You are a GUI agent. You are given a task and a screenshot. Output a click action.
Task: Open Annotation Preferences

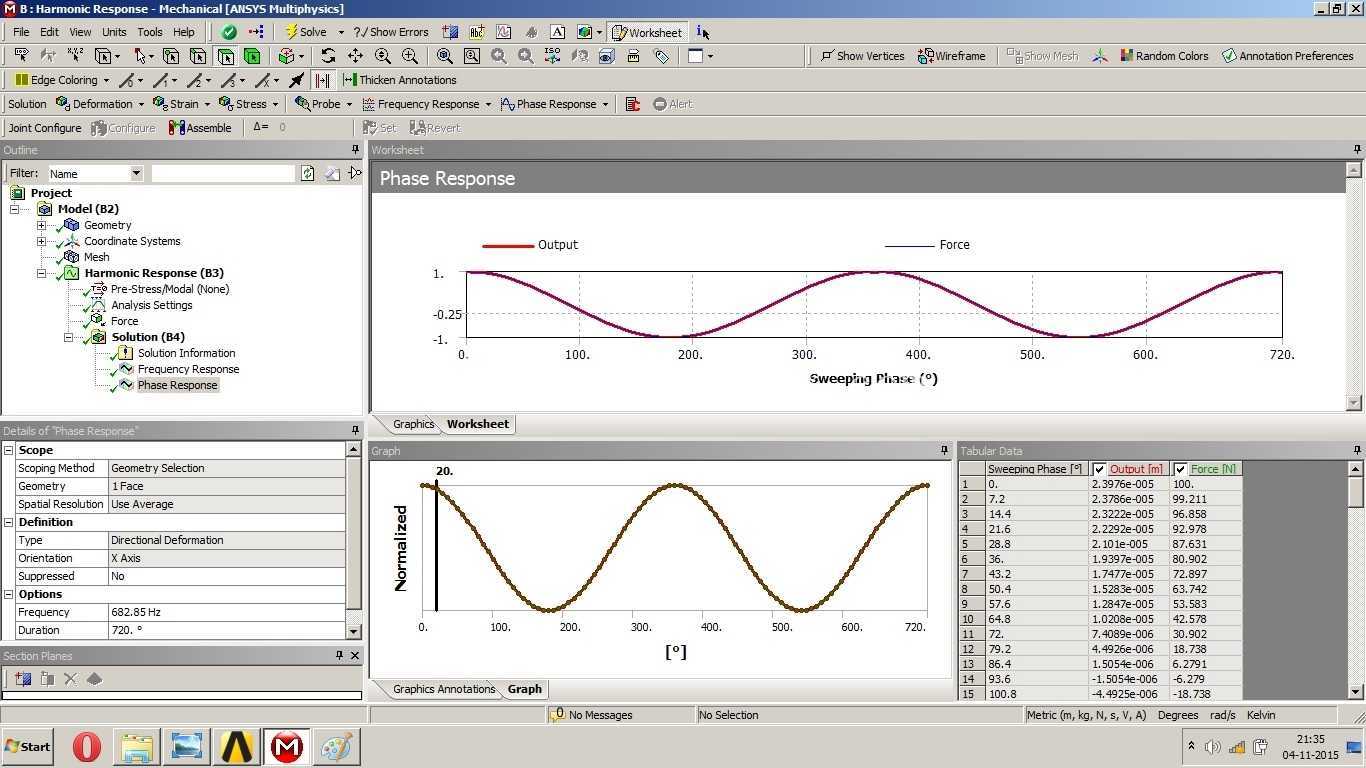tap(1287, 56)
